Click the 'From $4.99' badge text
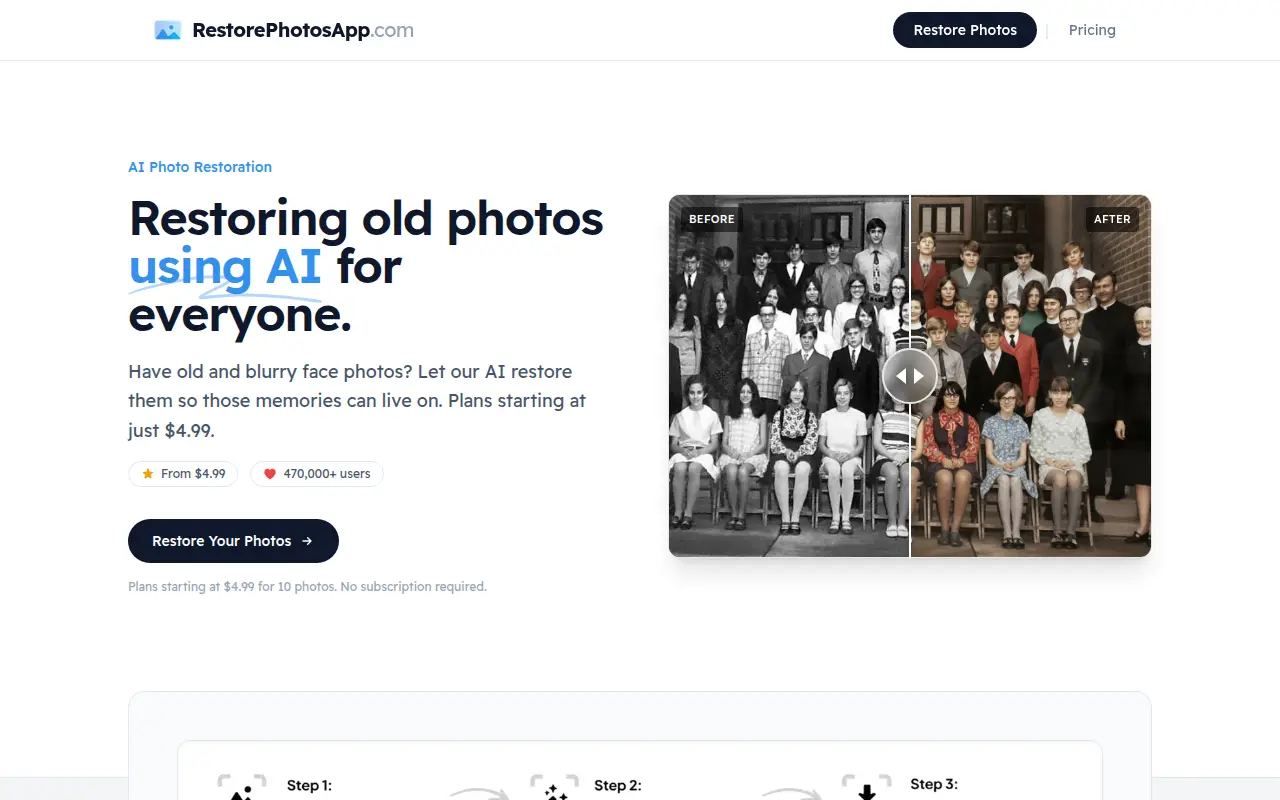The height and width of the screenshot is (800, 1280). pos(193,474)
